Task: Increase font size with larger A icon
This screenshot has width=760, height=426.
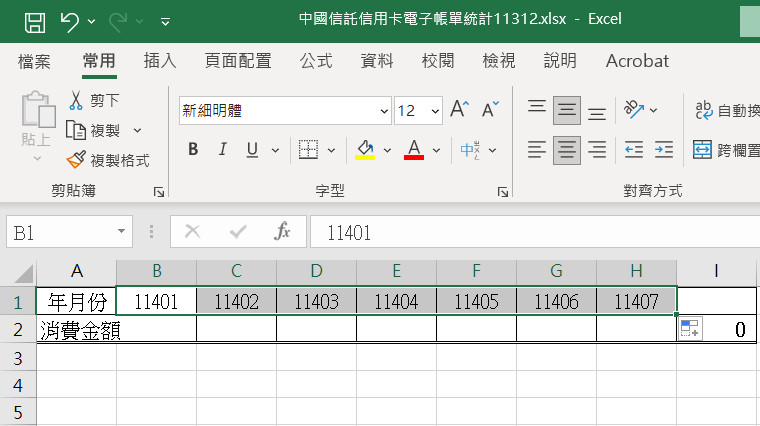Action: click(x=459, y=110)
